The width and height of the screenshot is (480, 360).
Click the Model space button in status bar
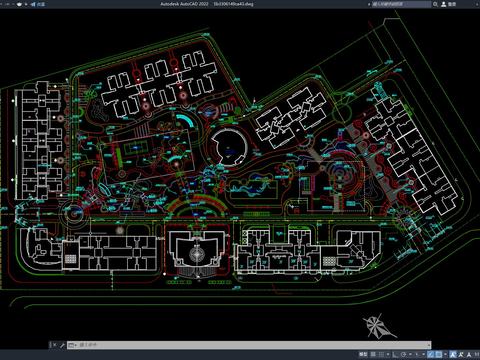pos(363,354)
